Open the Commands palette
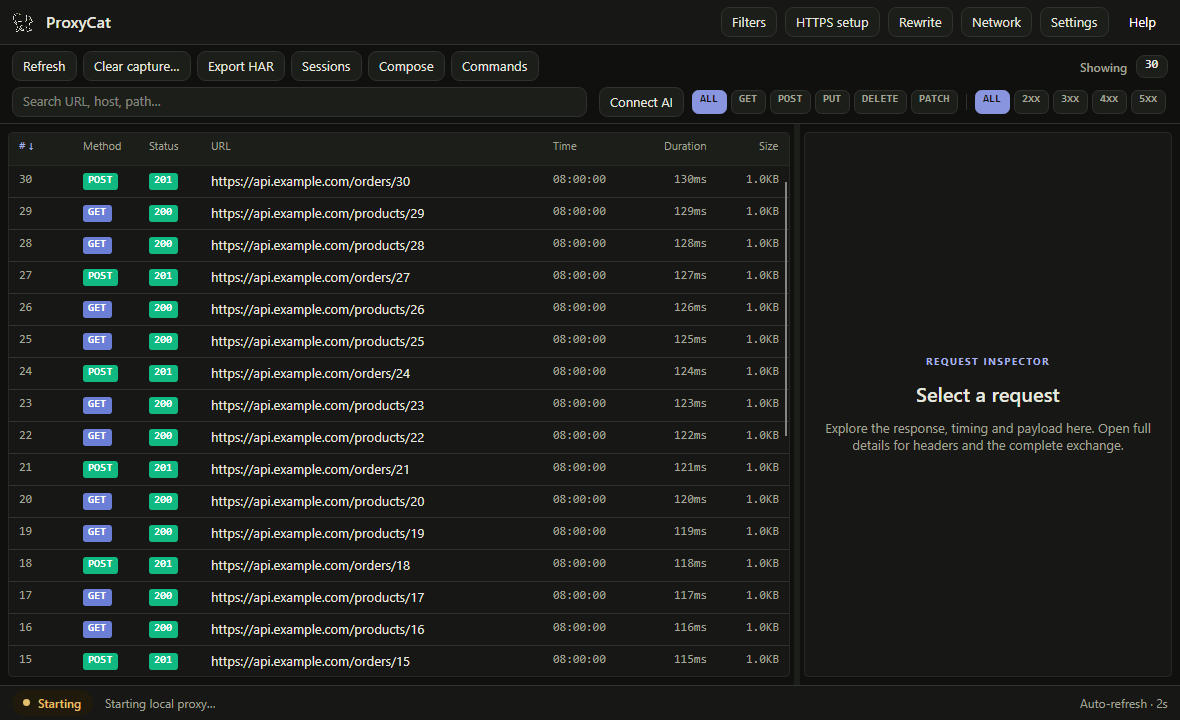The image size is (1180, 720). pos(494,66)
